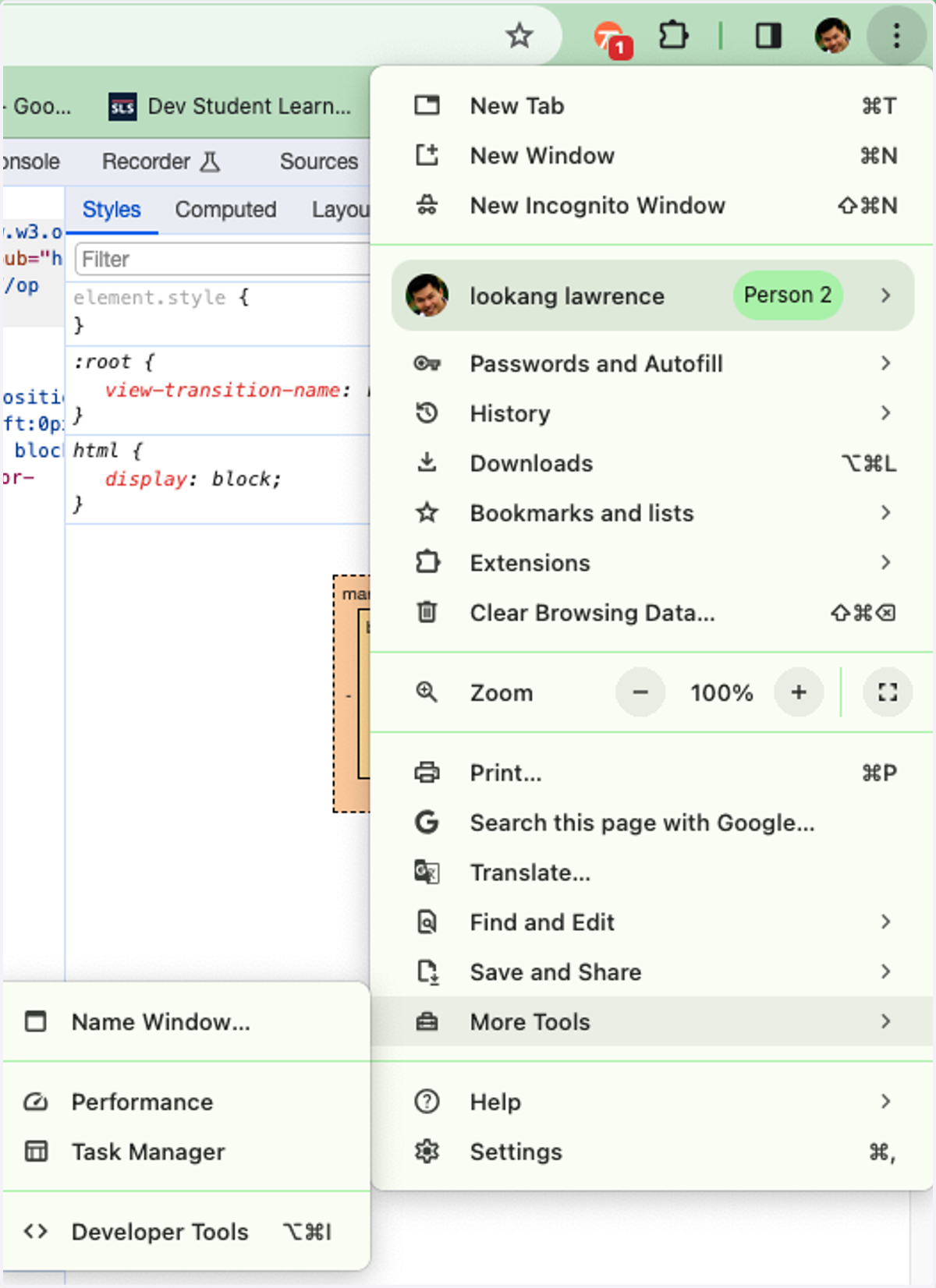
Task: Open the Recorder panel tab
Action: pos(161,161)
